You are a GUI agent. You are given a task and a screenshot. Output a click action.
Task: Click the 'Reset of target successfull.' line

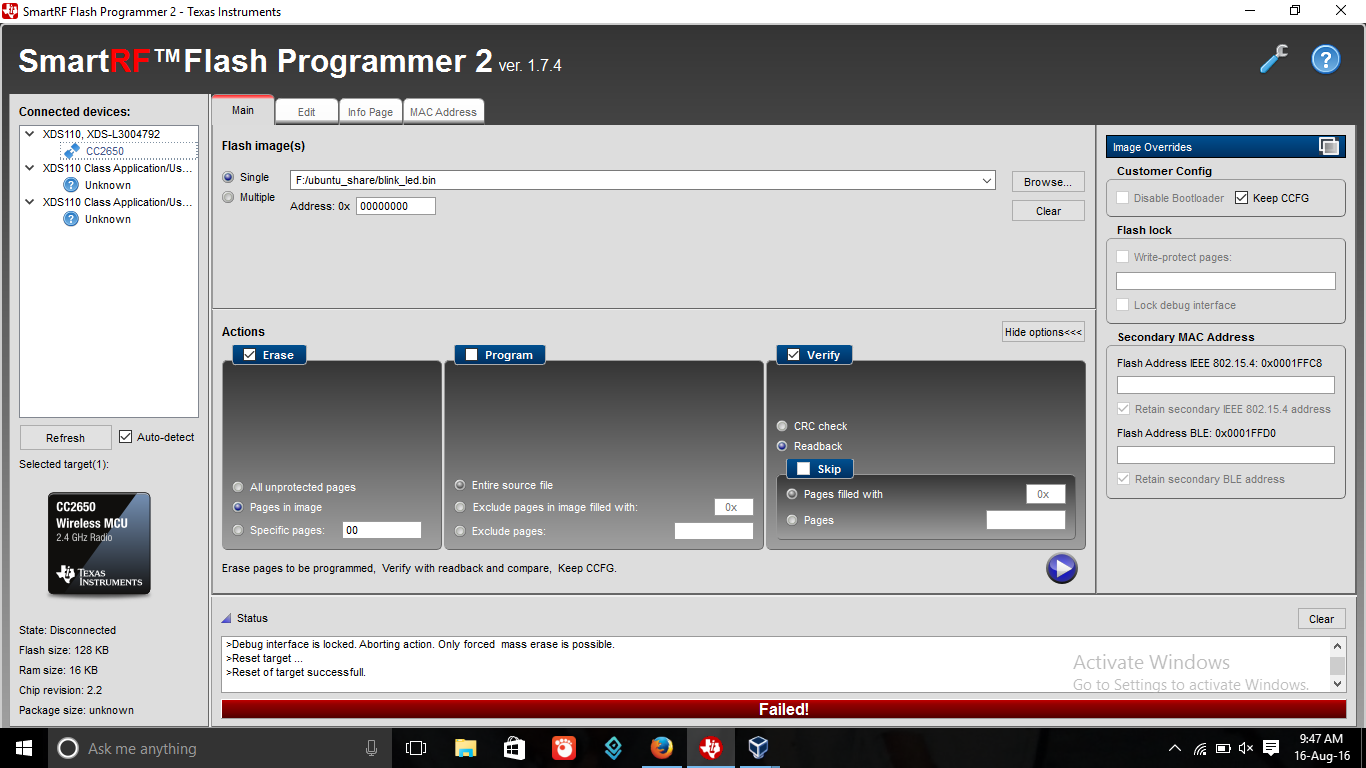[x=296, y=672]
